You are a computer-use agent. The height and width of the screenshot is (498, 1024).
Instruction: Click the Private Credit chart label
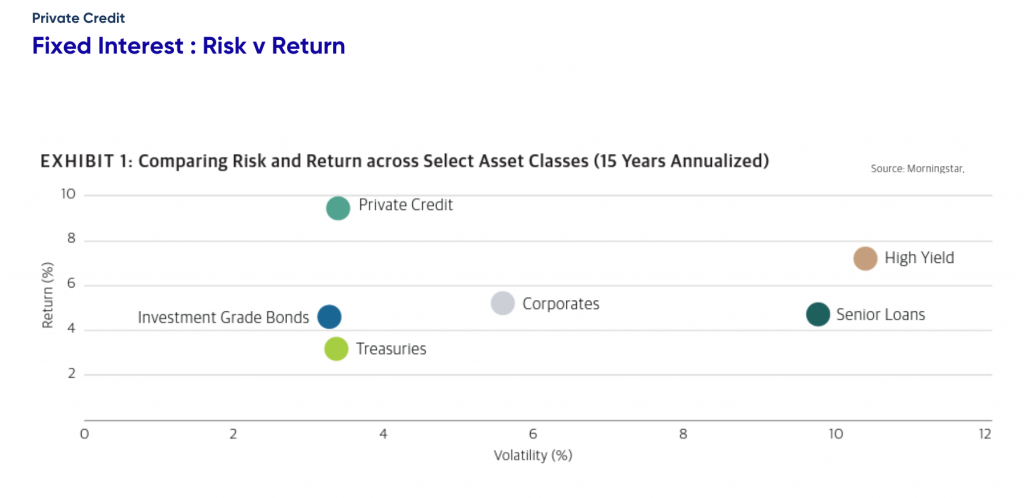(406, 205)
